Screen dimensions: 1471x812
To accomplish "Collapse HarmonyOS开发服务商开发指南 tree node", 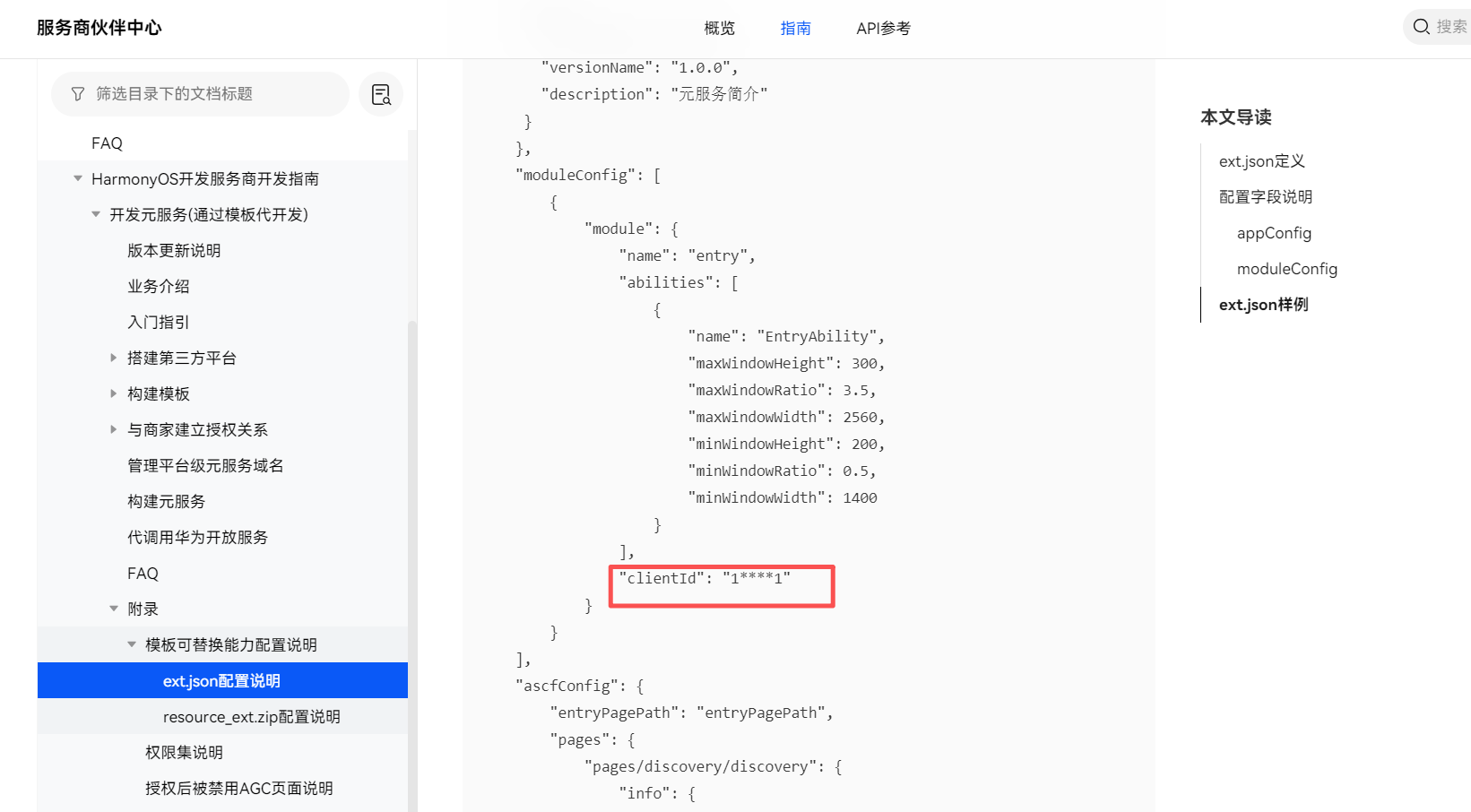I will 78,178.
